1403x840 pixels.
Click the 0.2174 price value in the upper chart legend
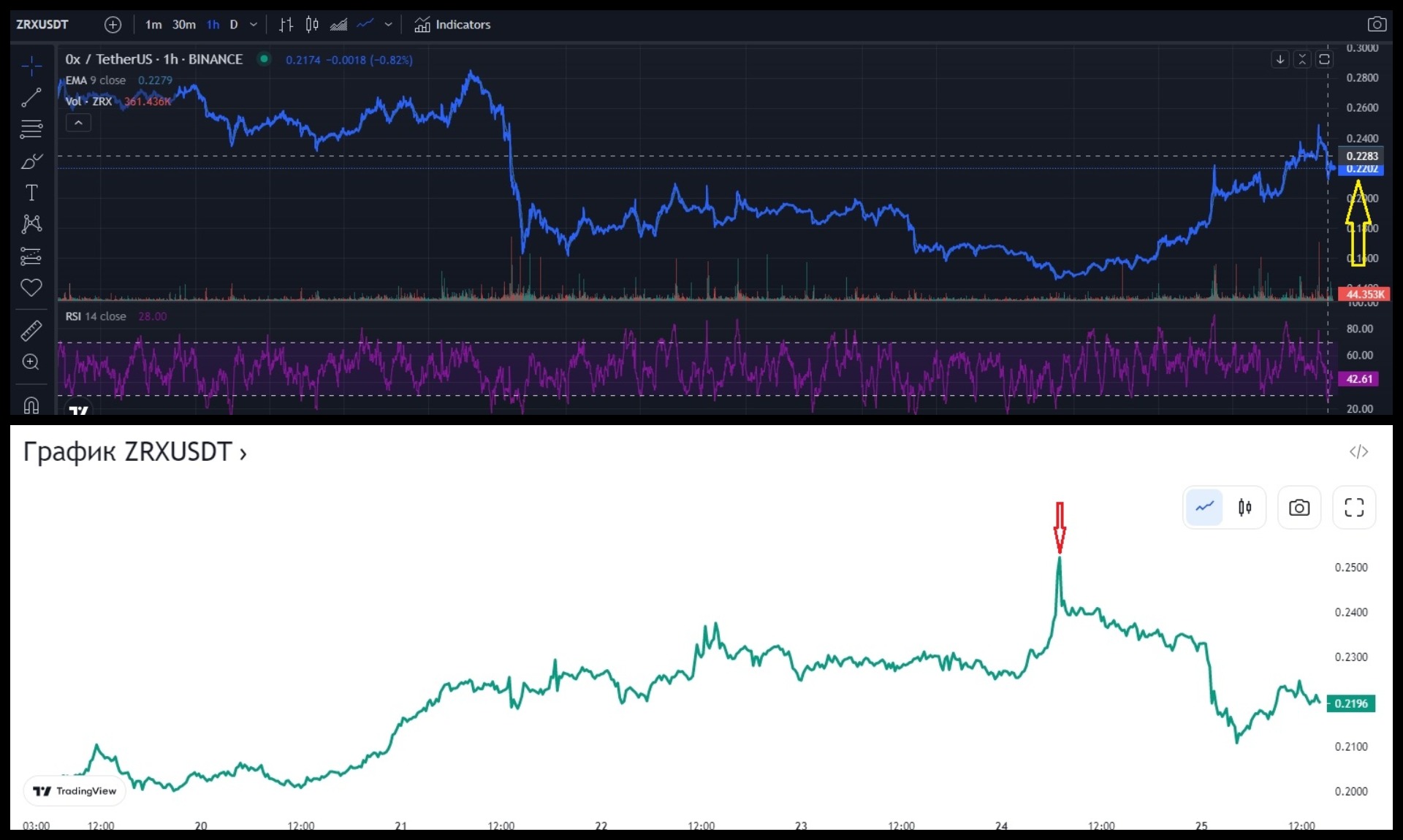(303, 60)
